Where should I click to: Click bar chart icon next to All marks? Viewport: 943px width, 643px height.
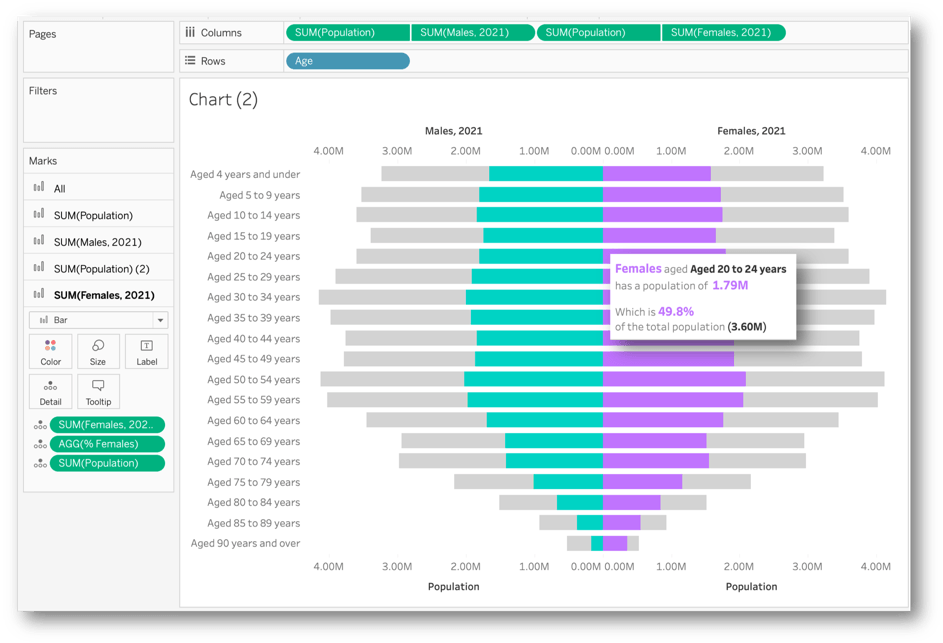[x=39, y=188]
